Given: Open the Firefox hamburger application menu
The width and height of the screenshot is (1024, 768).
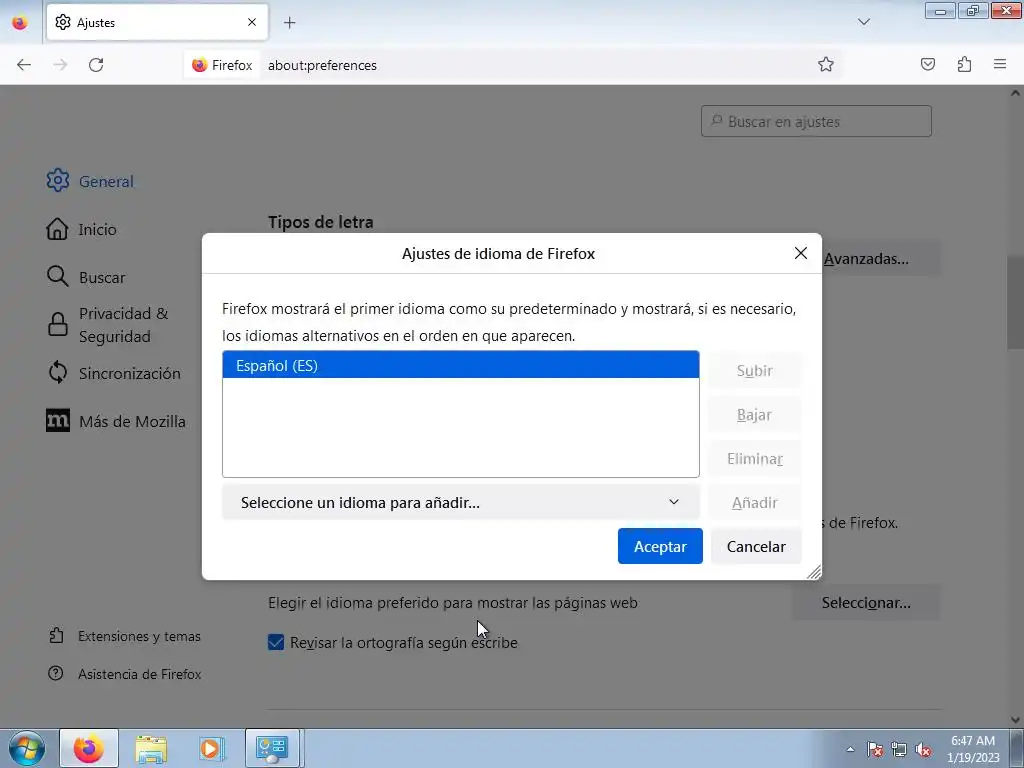Looking at the screenshot, I should pyautogui.click(x=1000, y=64).
